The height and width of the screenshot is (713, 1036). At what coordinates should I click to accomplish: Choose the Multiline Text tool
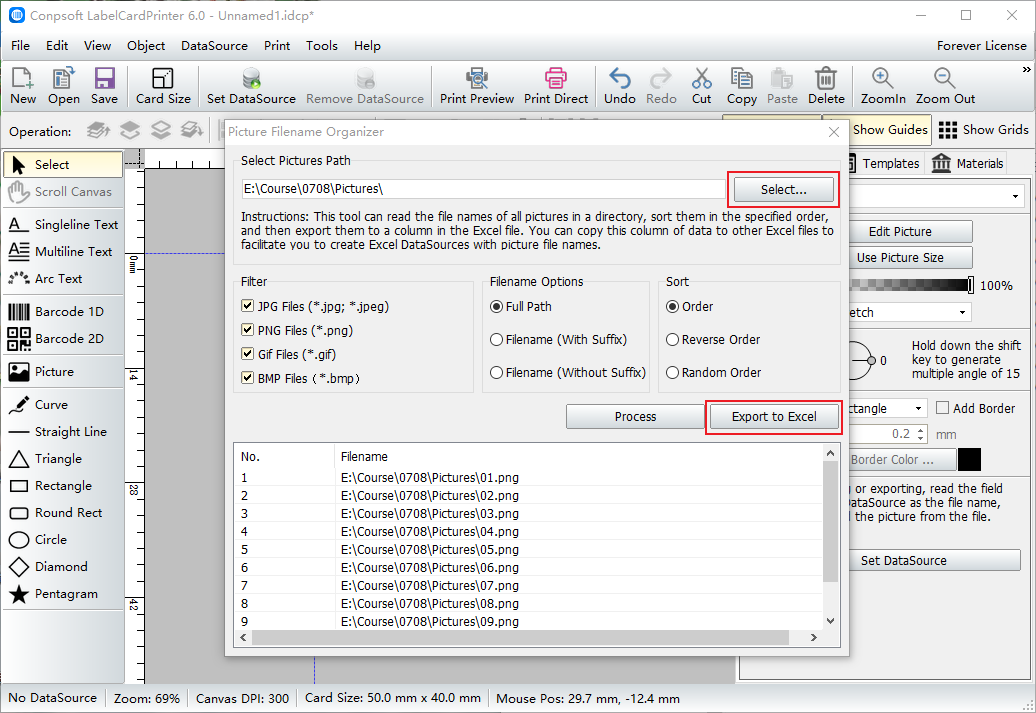pyautogui.click(x=63, y=252)
